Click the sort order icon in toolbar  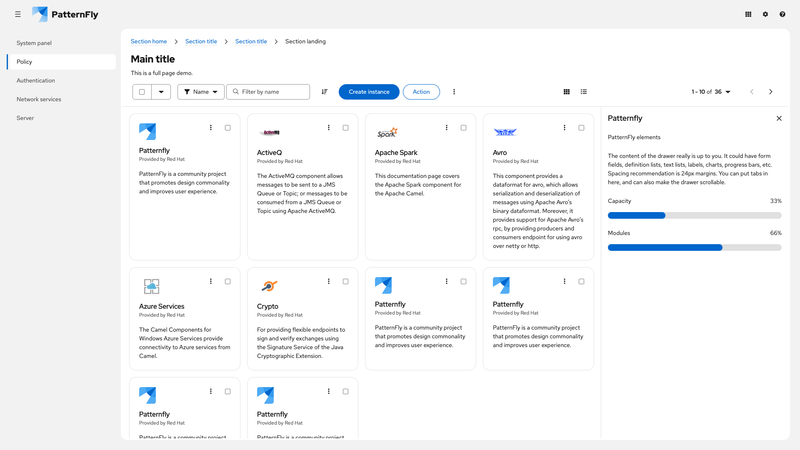click(x=324, y=92)
